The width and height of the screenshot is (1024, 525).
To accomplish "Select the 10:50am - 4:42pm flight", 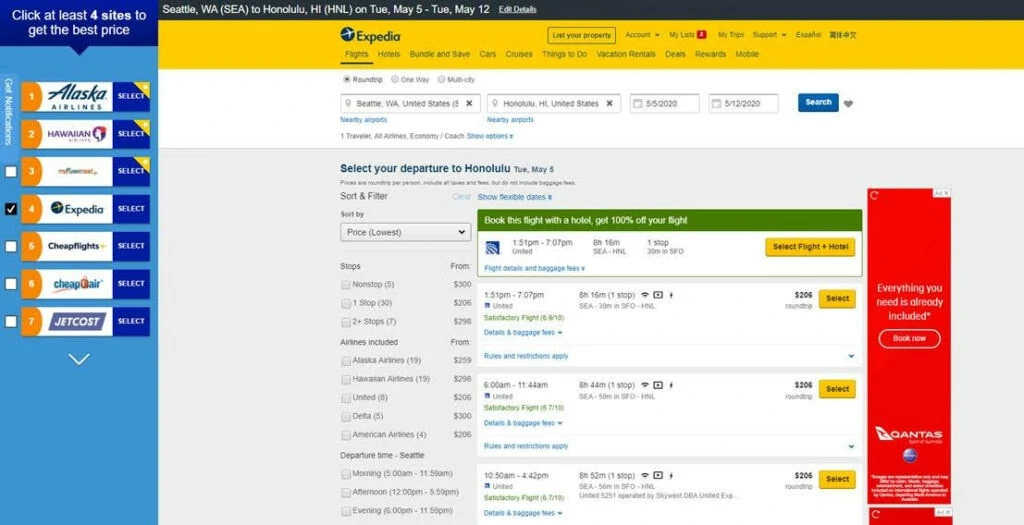I will [x=837, y=479].
